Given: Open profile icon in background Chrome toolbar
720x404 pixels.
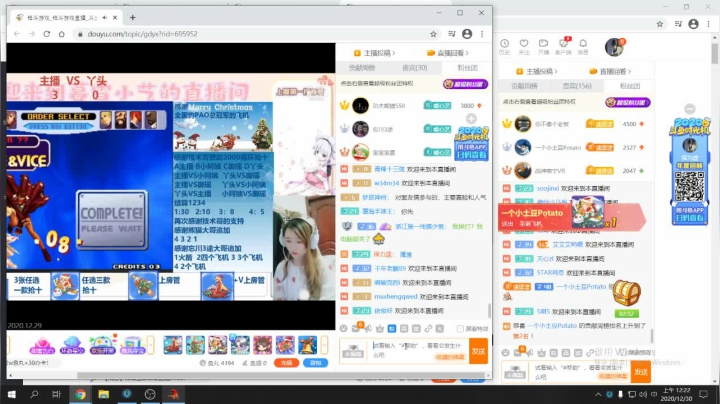Looking at the screenshot, I should [693, 24].
